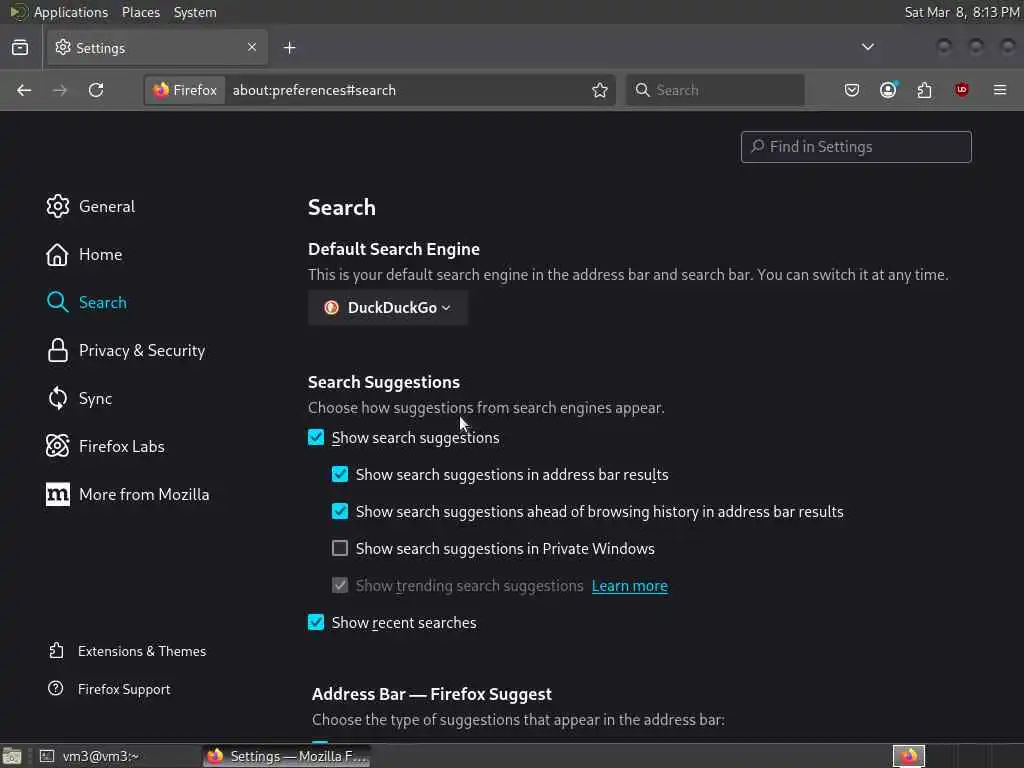Switch to the General settings category
1024x768 pixels.
[x=106, y=206]
